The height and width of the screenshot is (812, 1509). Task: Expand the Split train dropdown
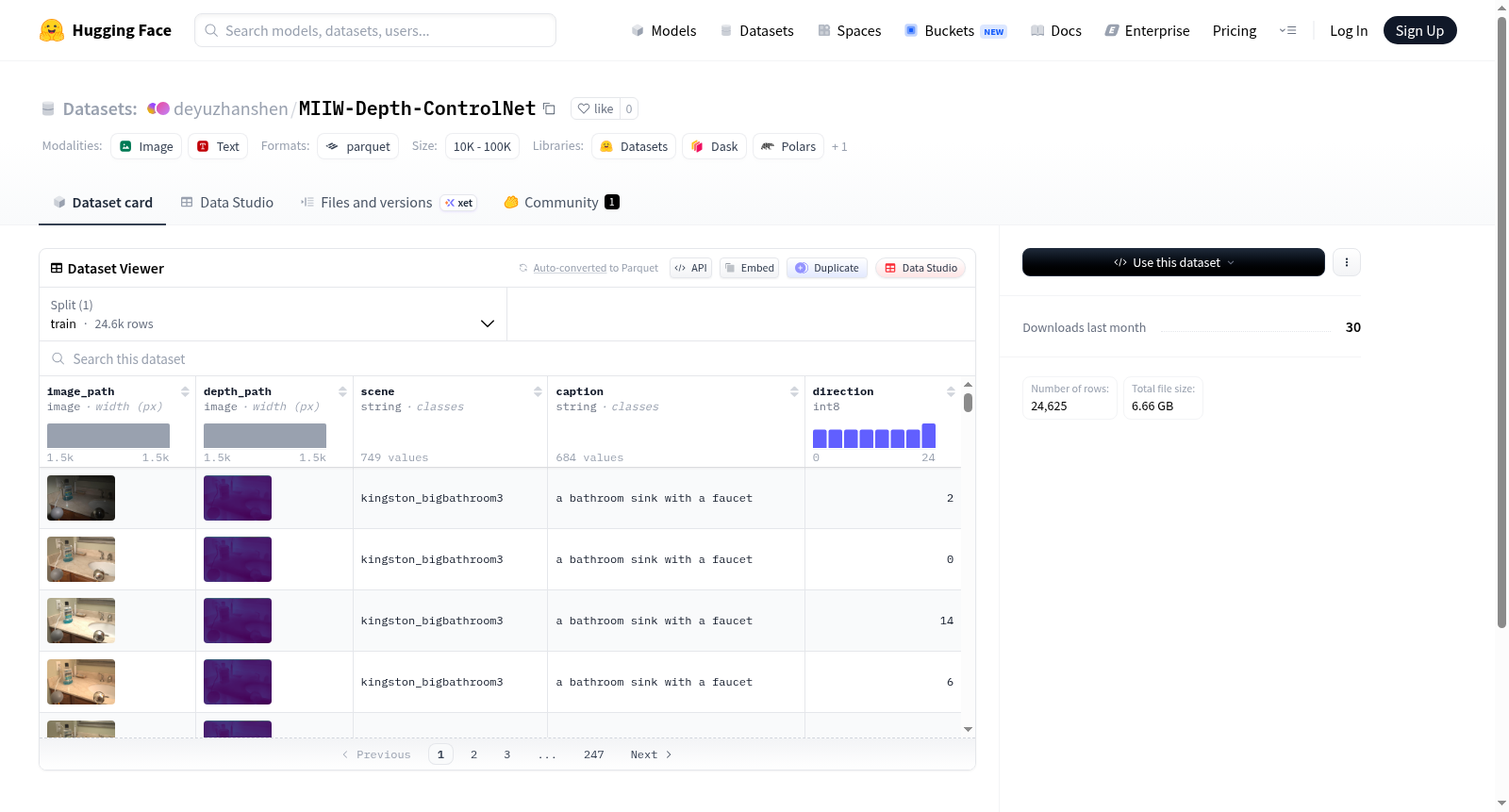point(273,314)
